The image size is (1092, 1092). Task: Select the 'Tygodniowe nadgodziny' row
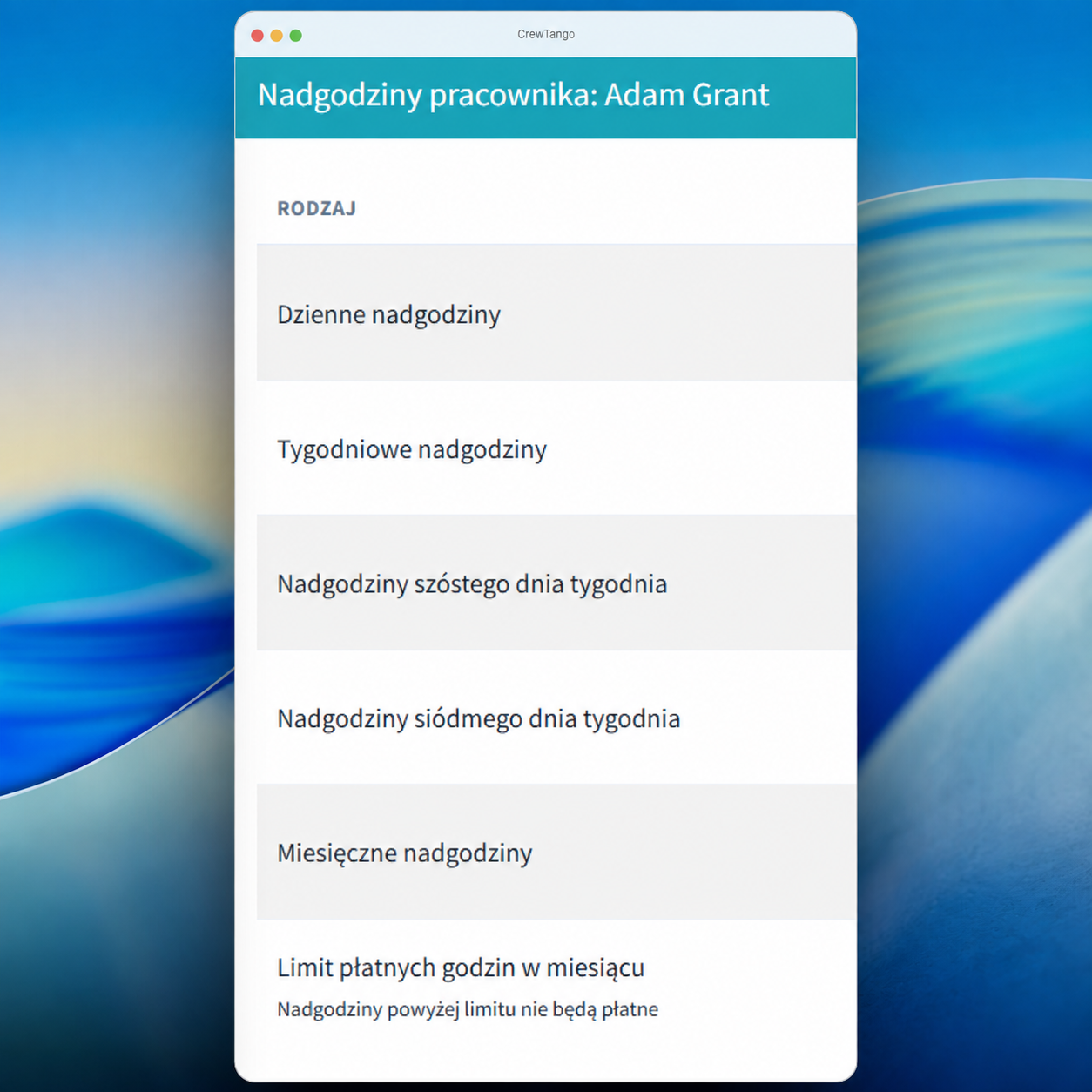556,448
